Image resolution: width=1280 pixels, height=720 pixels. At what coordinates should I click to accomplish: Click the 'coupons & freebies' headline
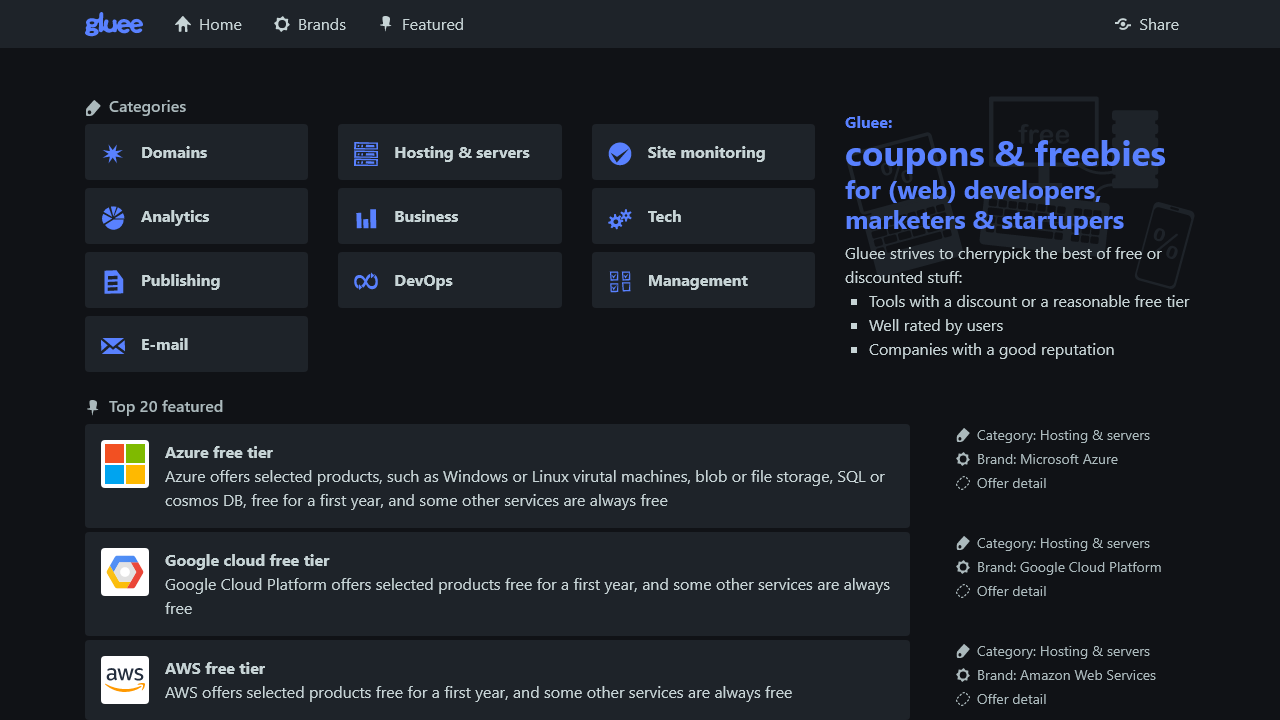[1005, 154]
